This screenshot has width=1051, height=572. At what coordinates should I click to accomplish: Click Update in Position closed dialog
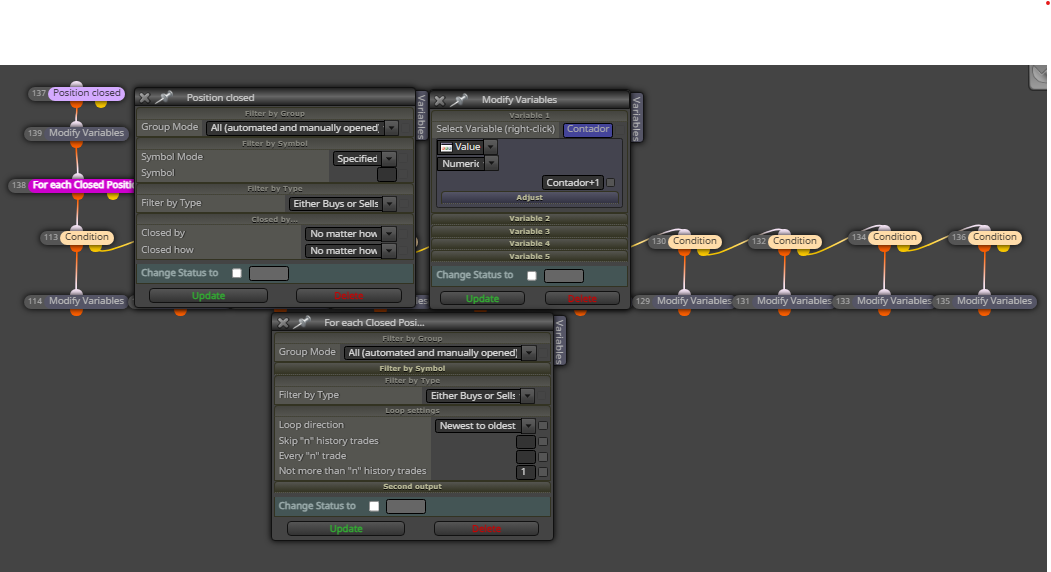[208, 296]
